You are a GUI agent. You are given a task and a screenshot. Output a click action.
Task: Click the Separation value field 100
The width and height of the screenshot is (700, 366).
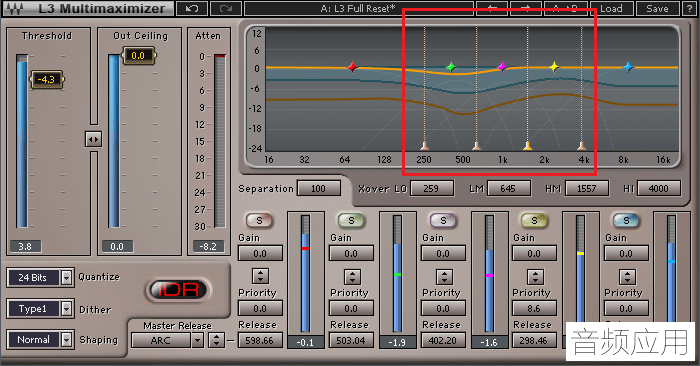tap(319, 188)
